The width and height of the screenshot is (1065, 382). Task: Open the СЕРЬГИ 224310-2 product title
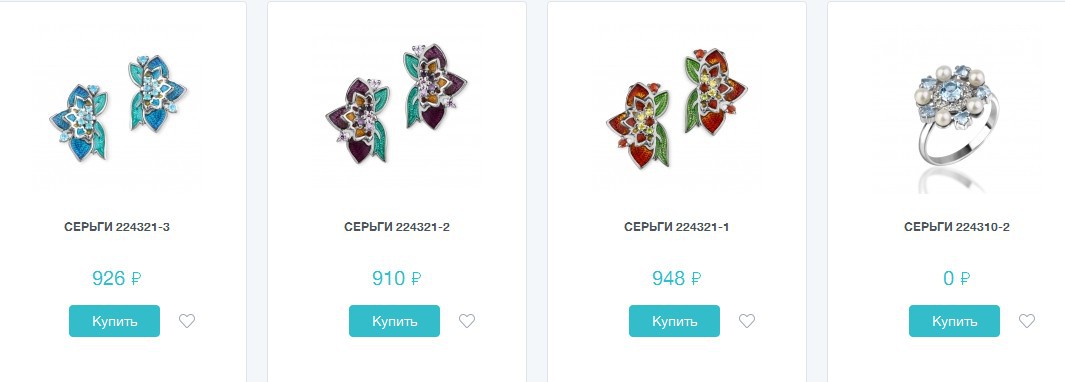pos(956,227)
